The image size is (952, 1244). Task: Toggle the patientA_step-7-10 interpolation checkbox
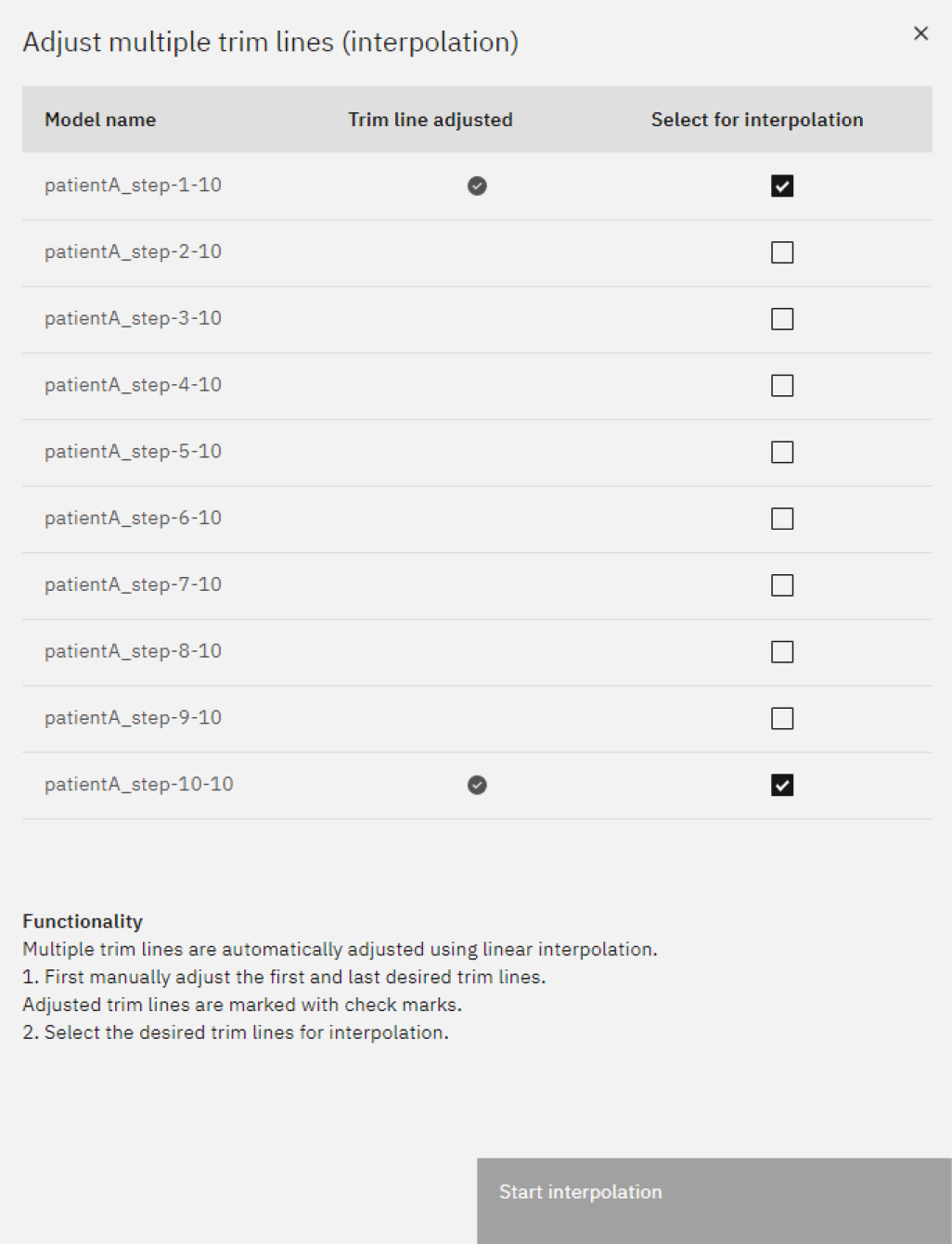[x=782, y=585]
